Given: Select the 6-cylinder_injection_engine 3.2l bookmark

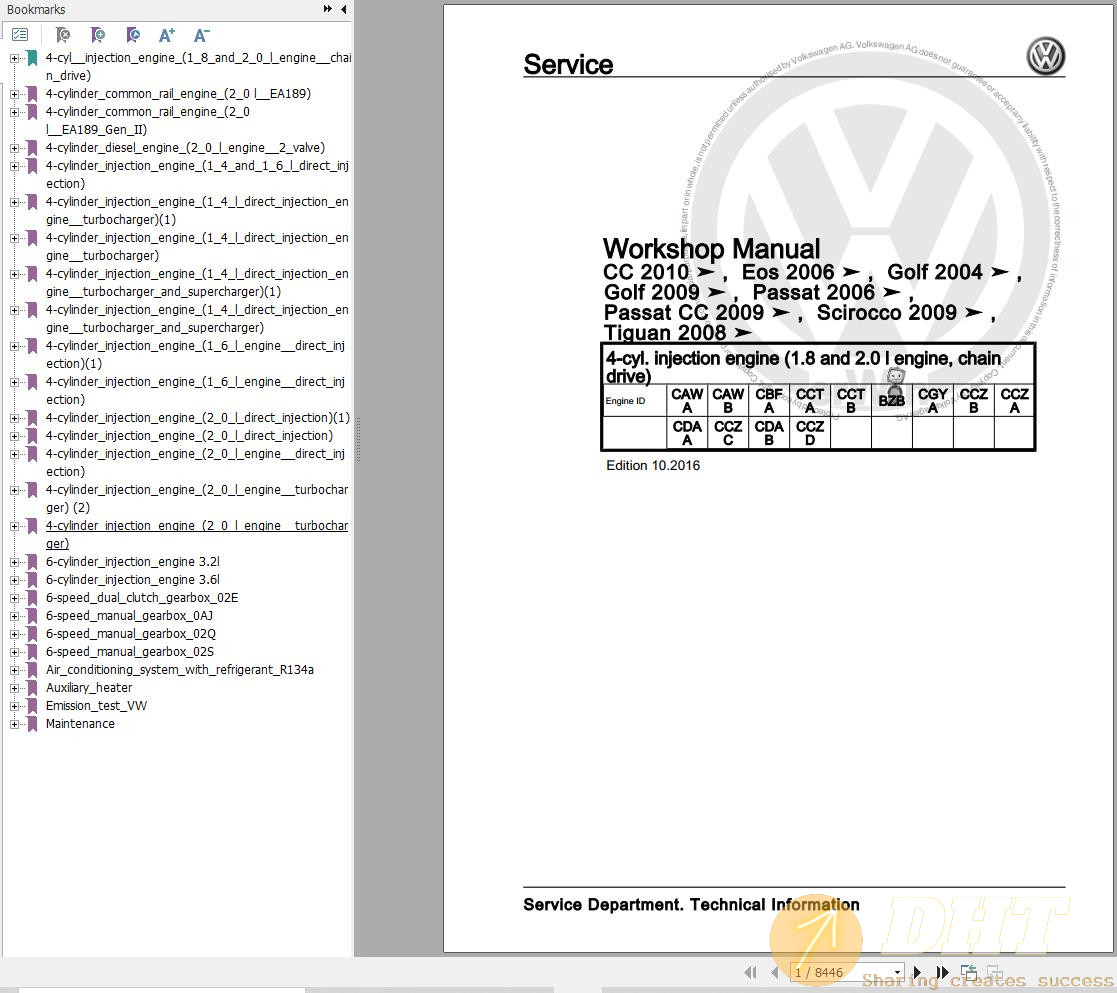Looking at the screenshot, I should pyautogui.click(x=133, y=561).
